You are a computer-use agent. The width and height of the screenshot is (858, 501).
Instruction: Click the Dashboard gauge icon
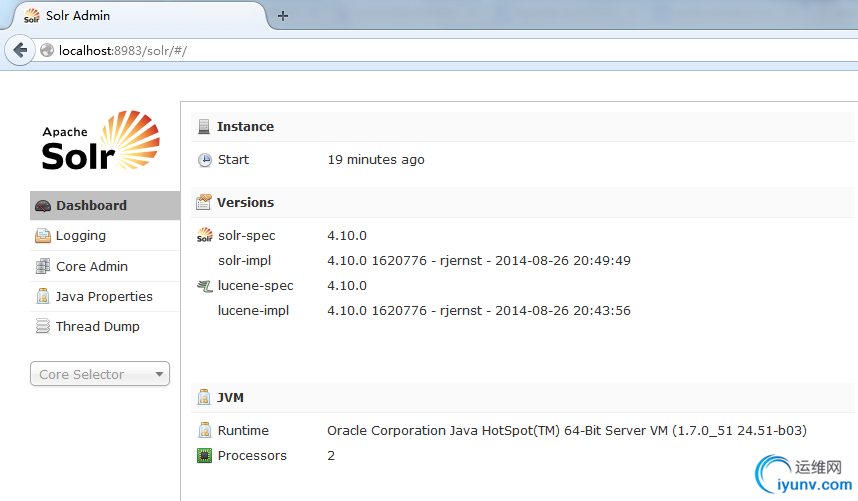43,206
